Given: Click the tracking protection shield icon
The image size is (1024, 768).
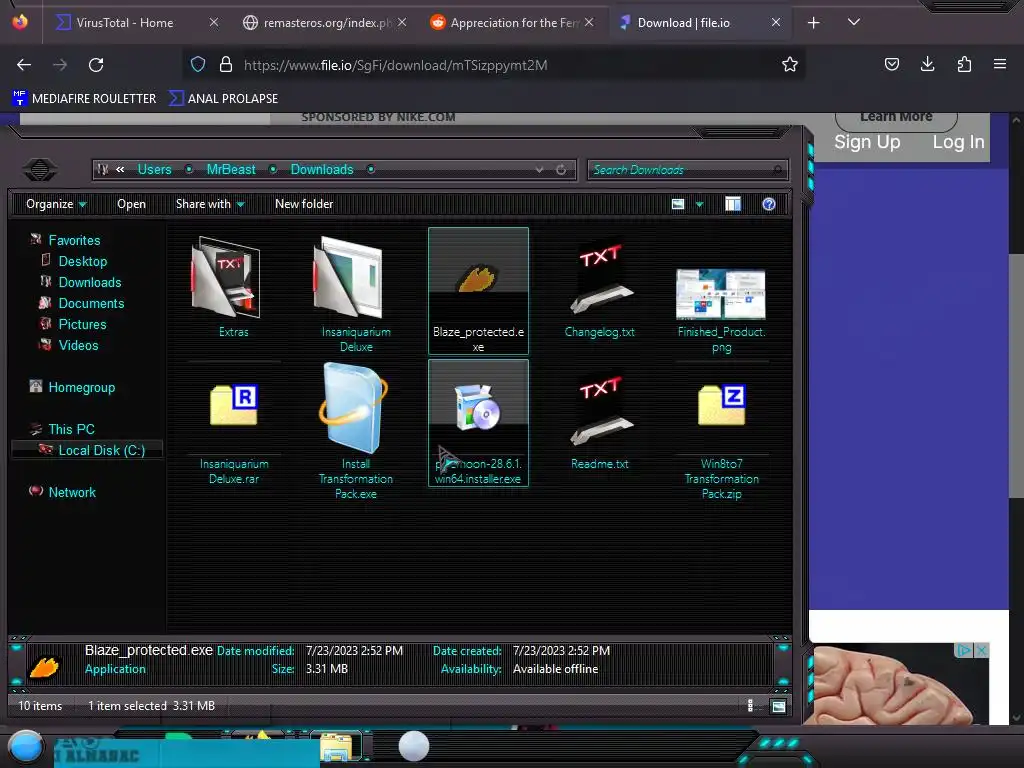Looking at the screenshot, I should tap(198, 65).
